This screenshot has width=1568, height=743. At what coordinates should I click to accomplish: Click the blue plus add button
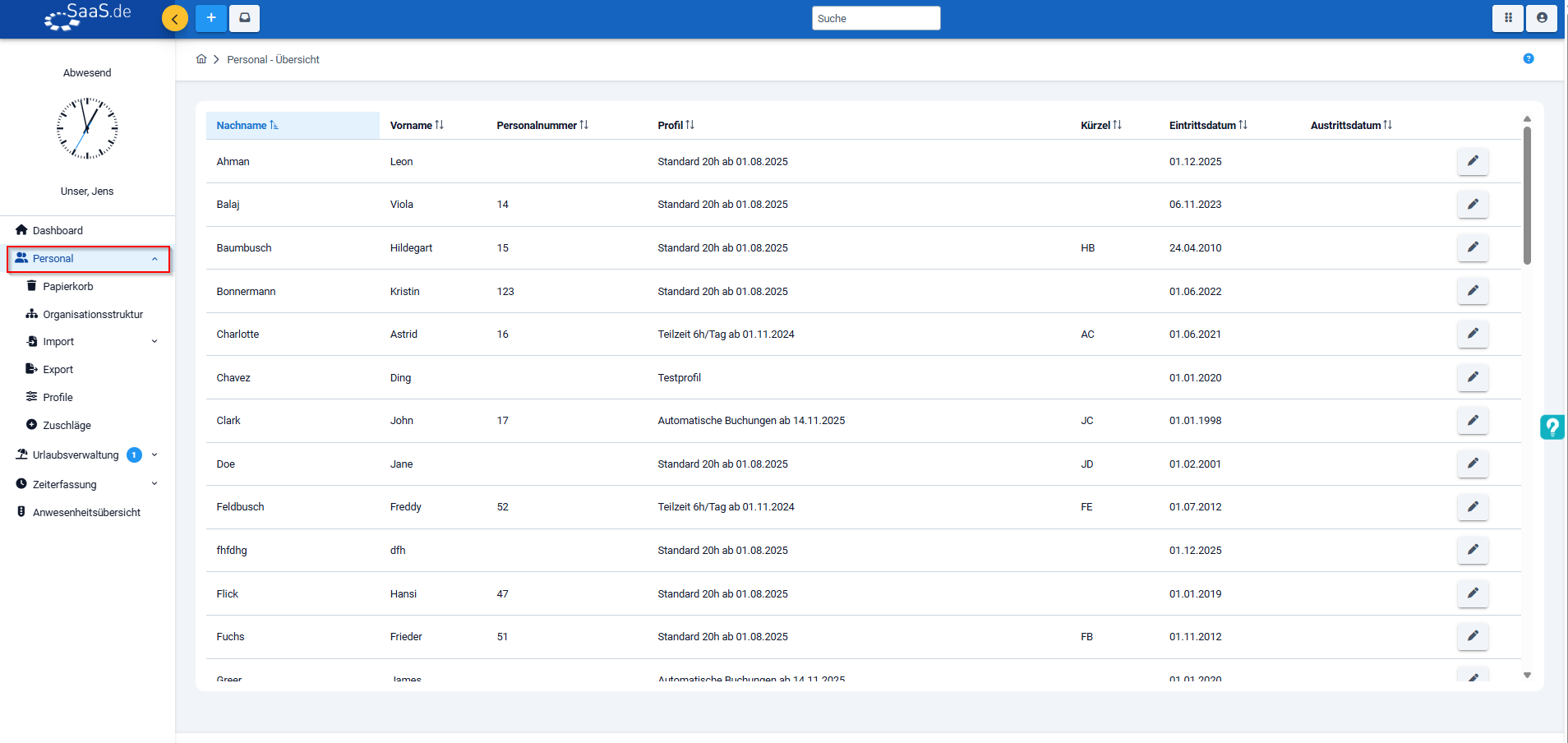click(x=211, y=18)
